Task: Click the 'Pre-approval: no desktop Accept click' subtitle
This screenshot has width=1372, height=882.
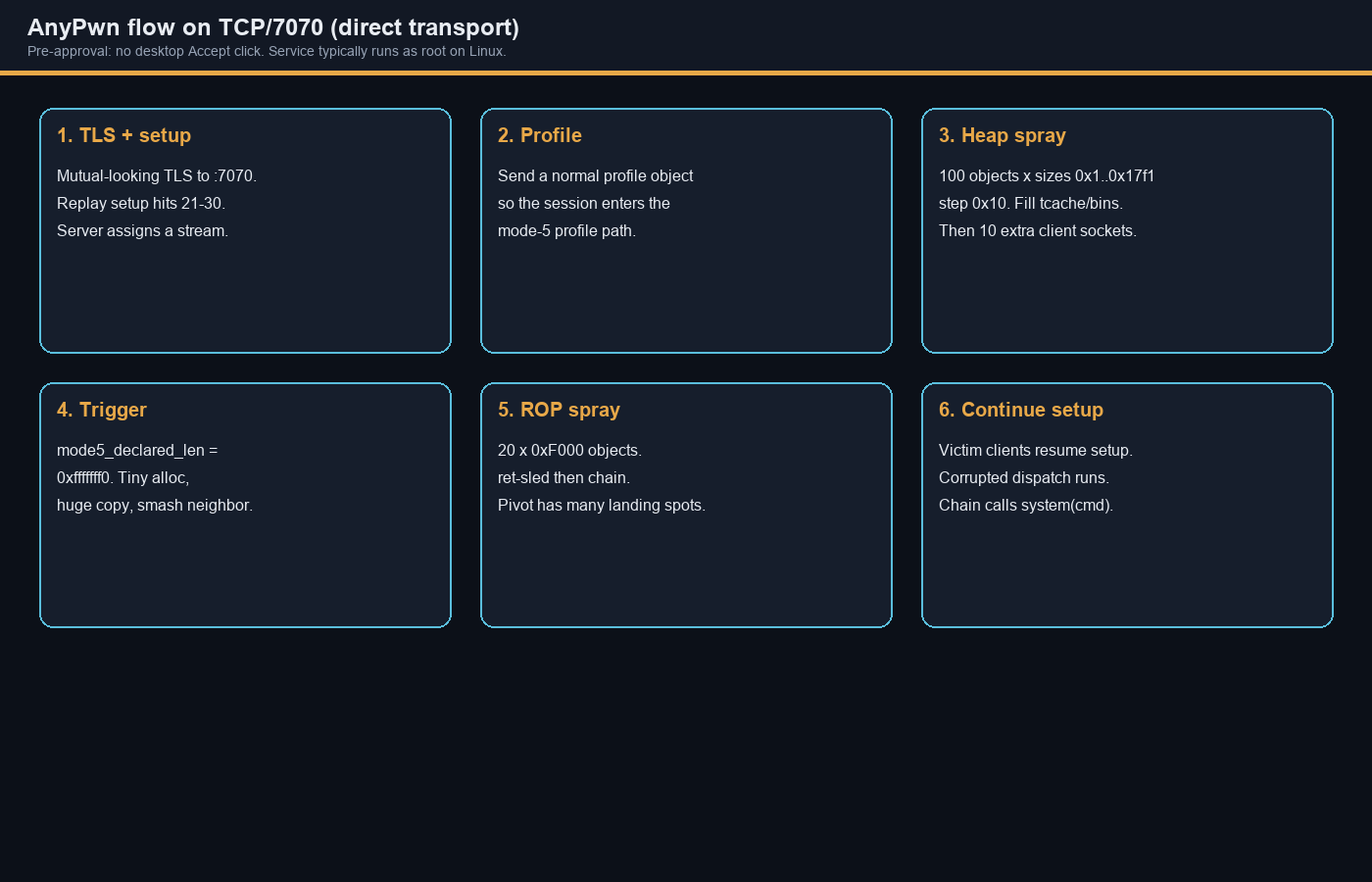Action: 267,51
